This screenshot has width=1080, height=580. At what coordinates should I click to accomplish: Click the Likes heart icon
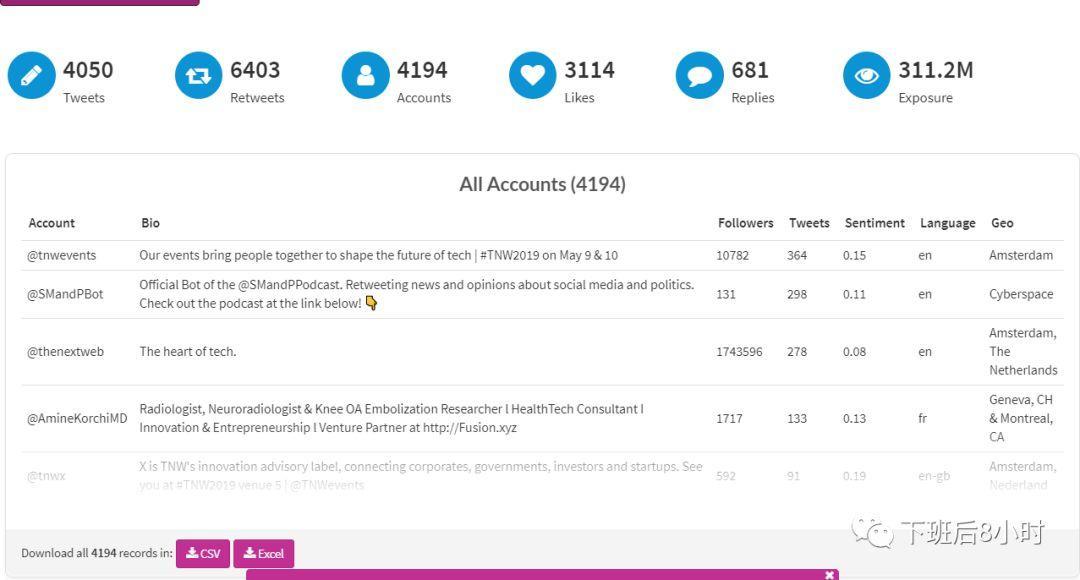click(x=533, y=76)
